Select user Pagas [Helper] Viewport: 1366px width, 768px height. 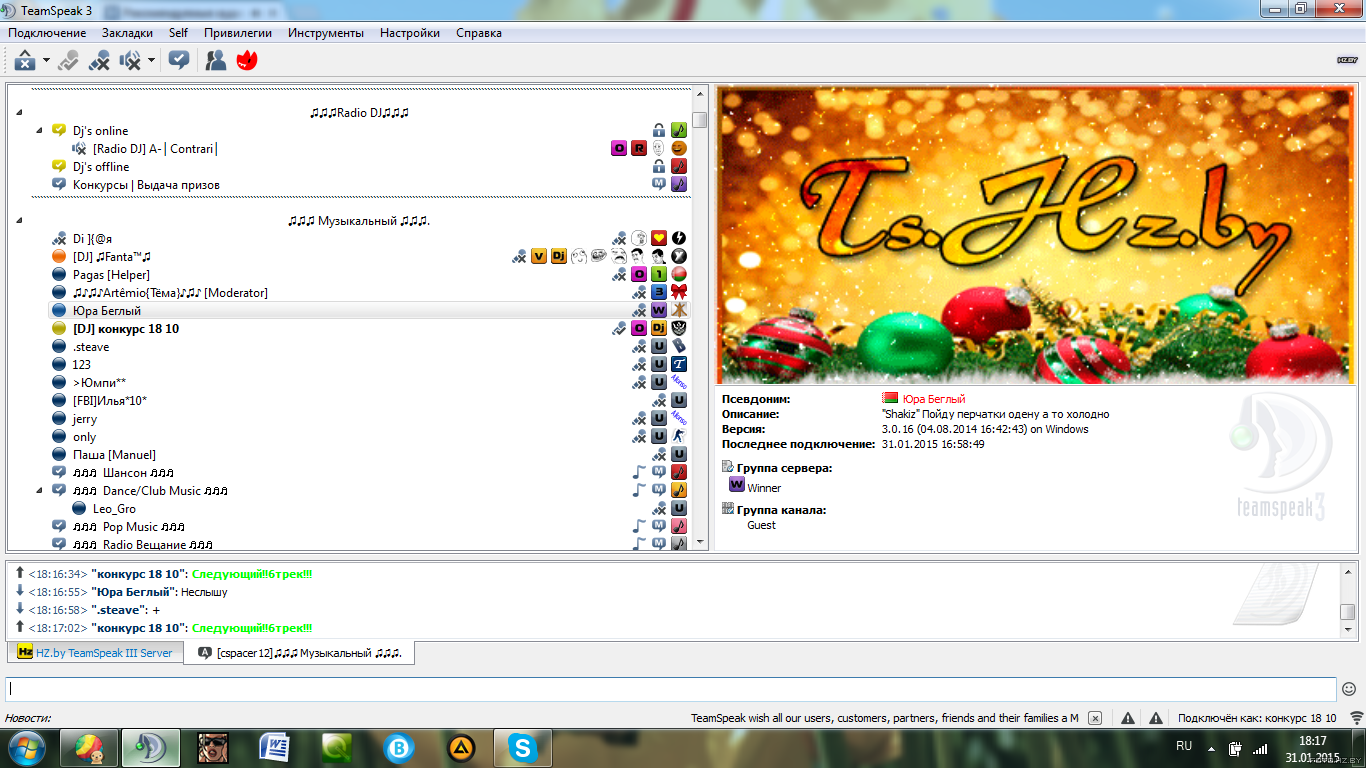(111, 275)
